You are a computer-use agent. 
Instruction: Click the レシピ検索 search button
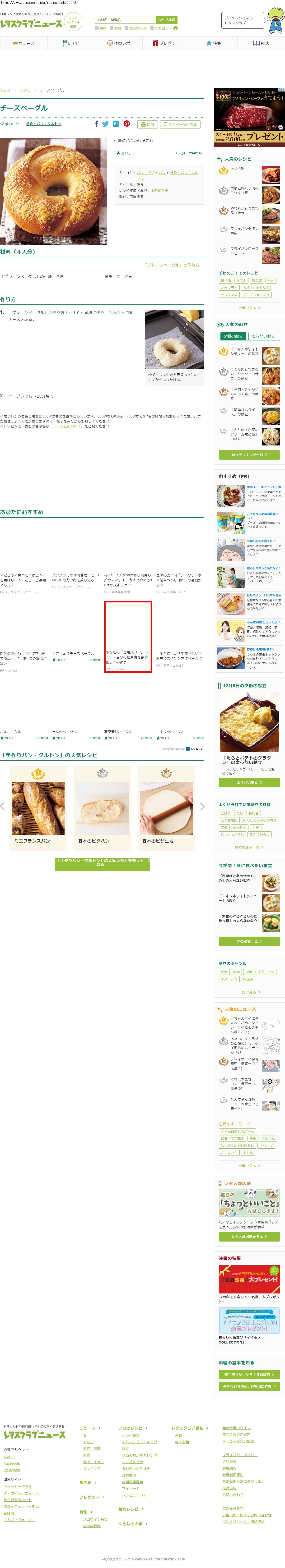click(167, 20)
